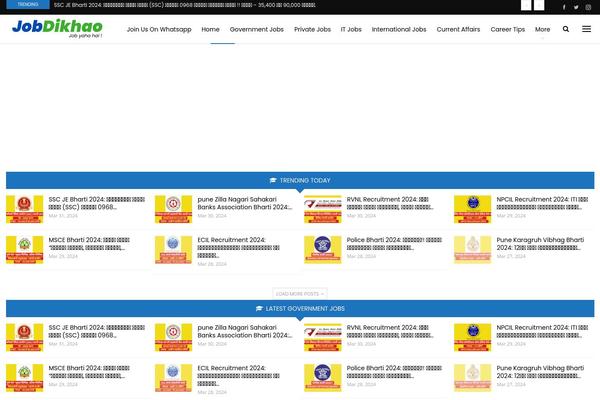600x400 pixels.
Task: Open the Career Tips menu
Action: click(507, 29)
